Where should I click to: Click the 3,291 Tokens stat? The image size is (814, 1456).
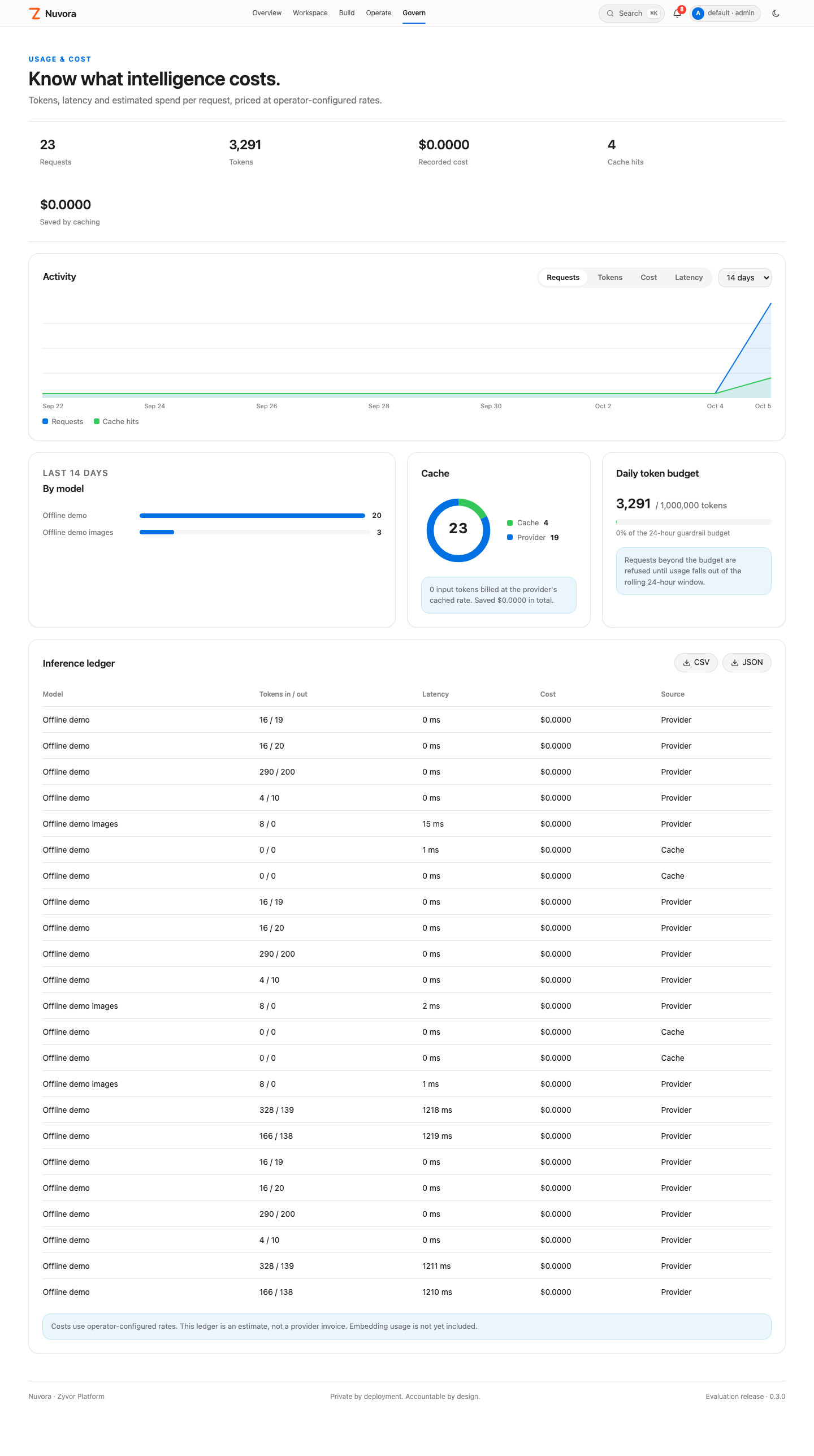(x=245, y=152)
